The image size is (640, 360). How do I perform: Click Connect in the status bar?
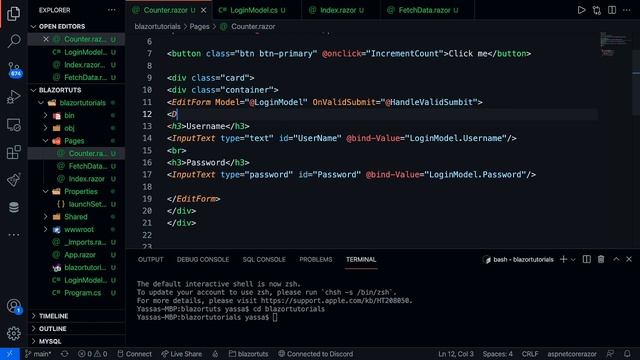tap(134, 354)
